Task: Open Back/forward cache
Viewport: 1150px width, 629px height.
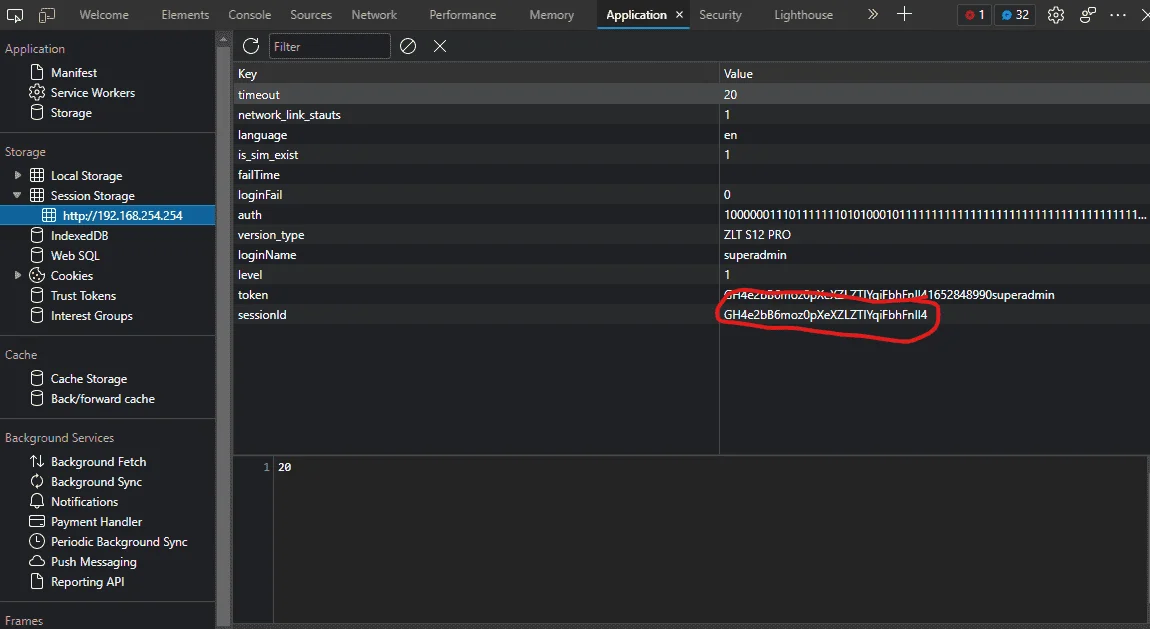Action: 103,399
